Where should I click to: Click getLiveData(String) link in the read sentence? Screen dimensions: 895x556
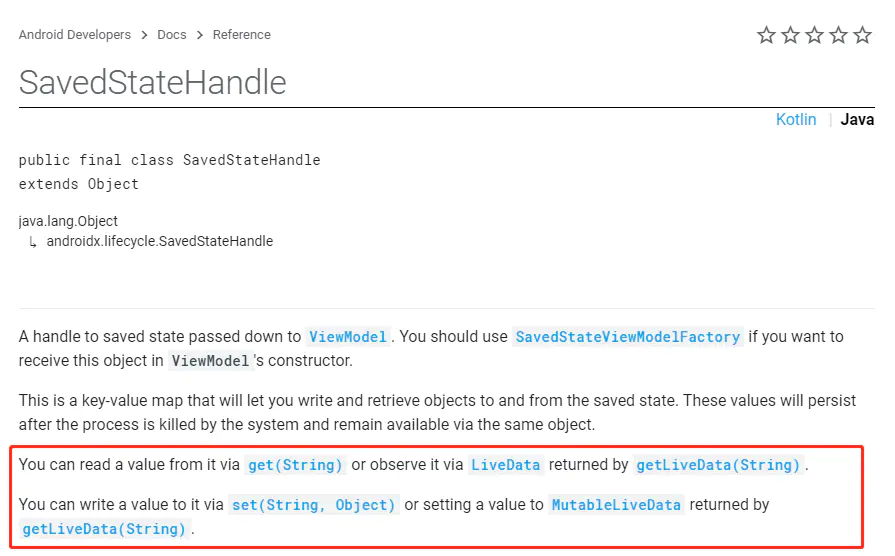click(x=719, y=465)
